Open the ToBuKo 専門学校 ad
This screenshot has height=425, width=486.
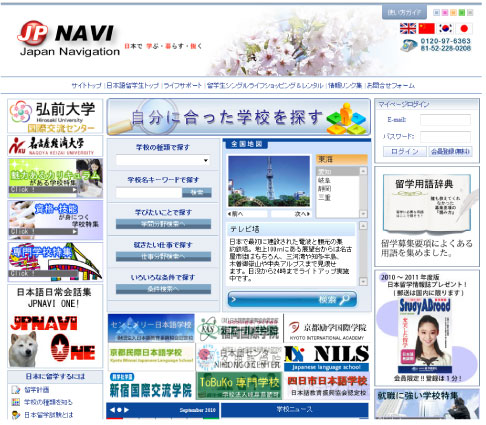[239, 386]
